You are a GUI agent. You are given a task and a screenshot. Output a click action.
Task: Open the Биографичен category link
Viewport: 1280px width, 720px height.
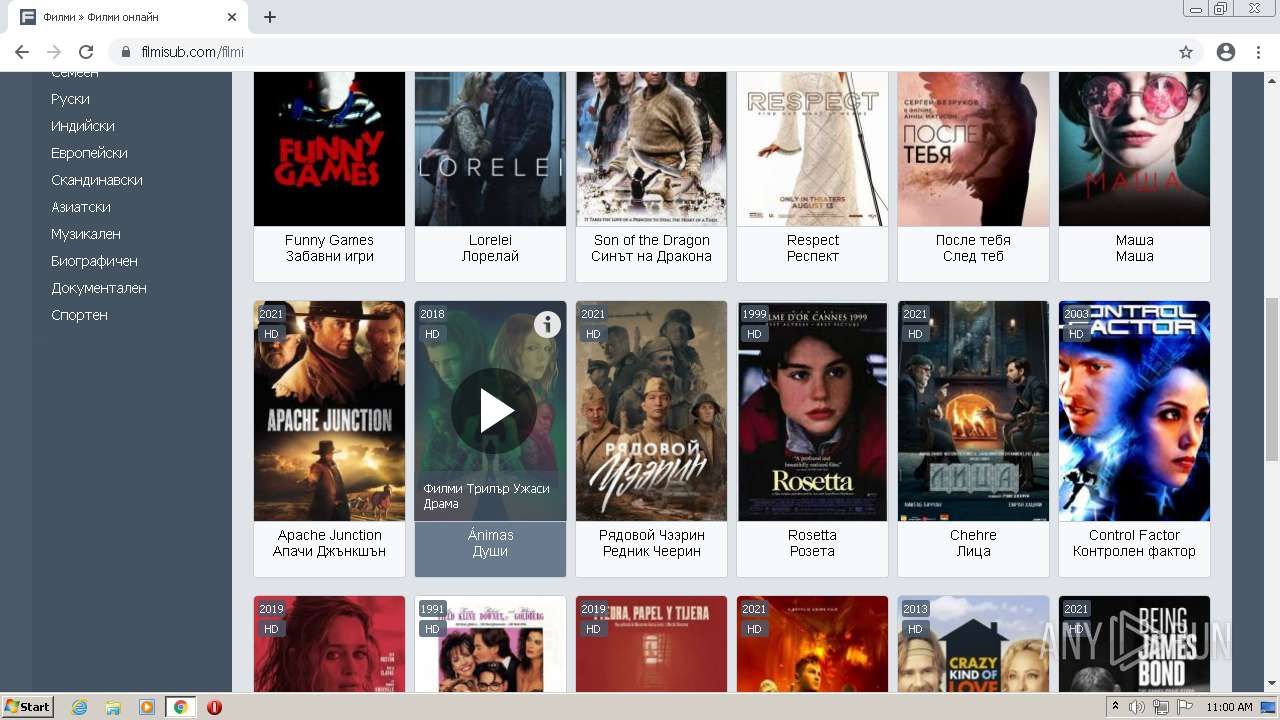(94, 261)
